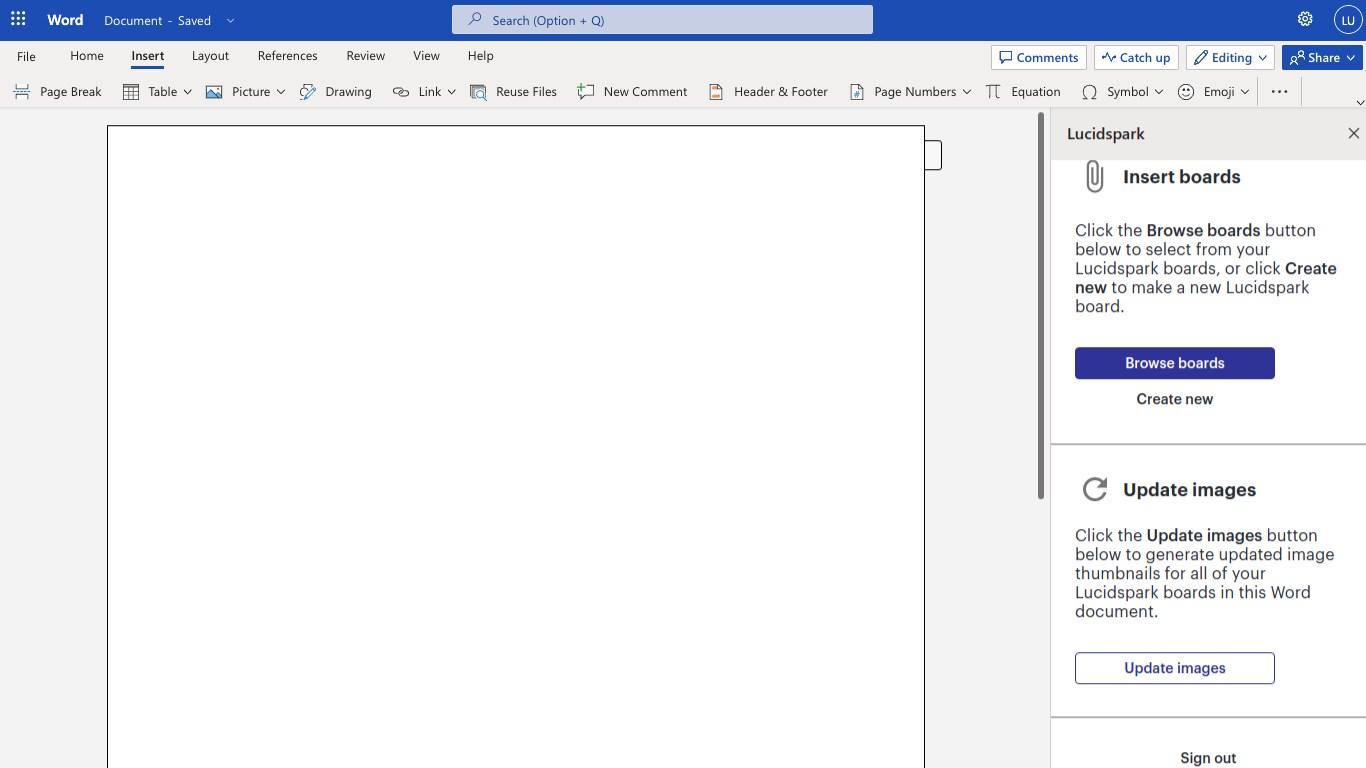Image resolution: width=1366 pixels, height=768 pixels.
Task: Insert a Page Break
Action: pyautogui.click(x=58, y=91)
